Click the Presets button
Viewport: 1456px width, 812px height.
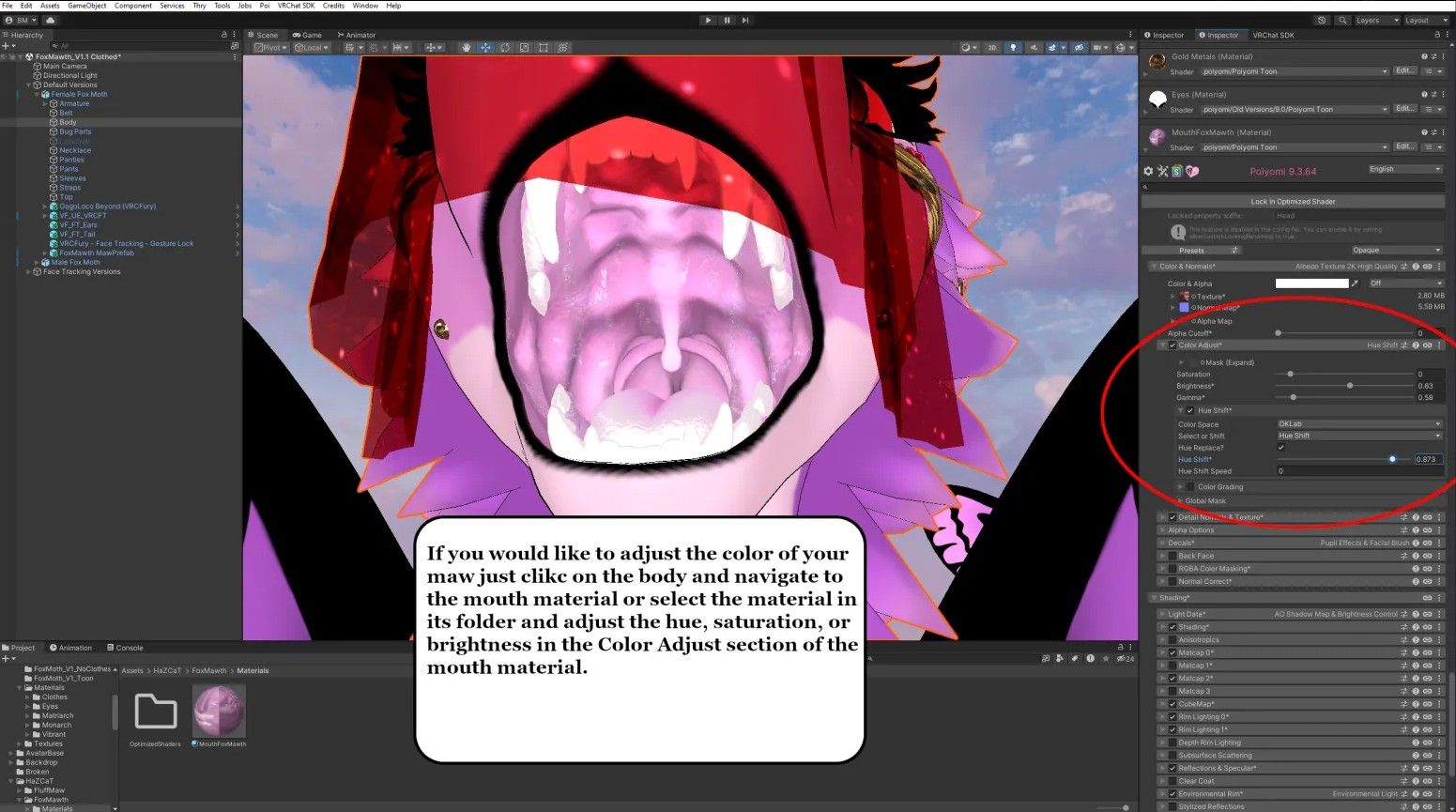[x=1191, y=251]
